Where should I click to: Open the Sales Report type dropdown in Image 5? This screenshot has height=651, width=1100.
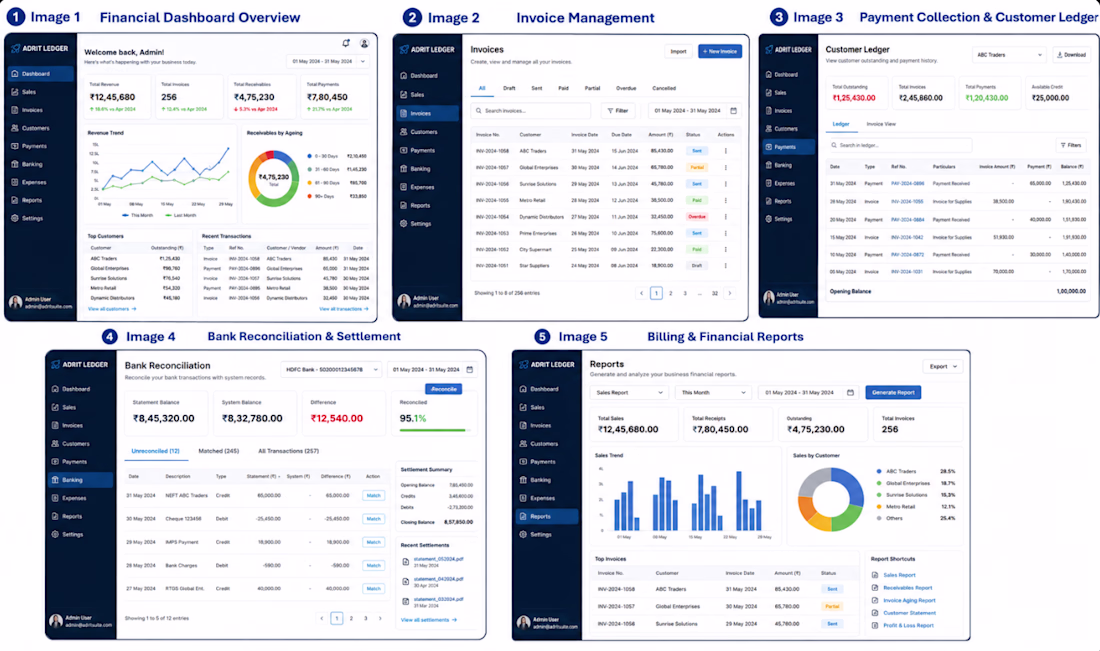click(629, 393)
